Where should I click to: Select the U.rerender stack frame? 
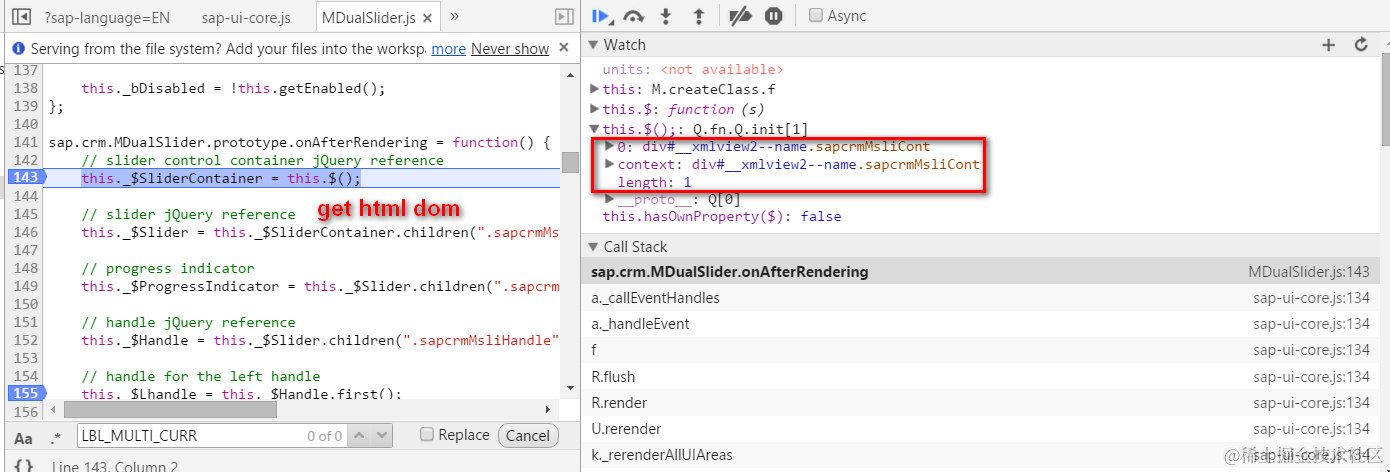click(x=985, y=428)
